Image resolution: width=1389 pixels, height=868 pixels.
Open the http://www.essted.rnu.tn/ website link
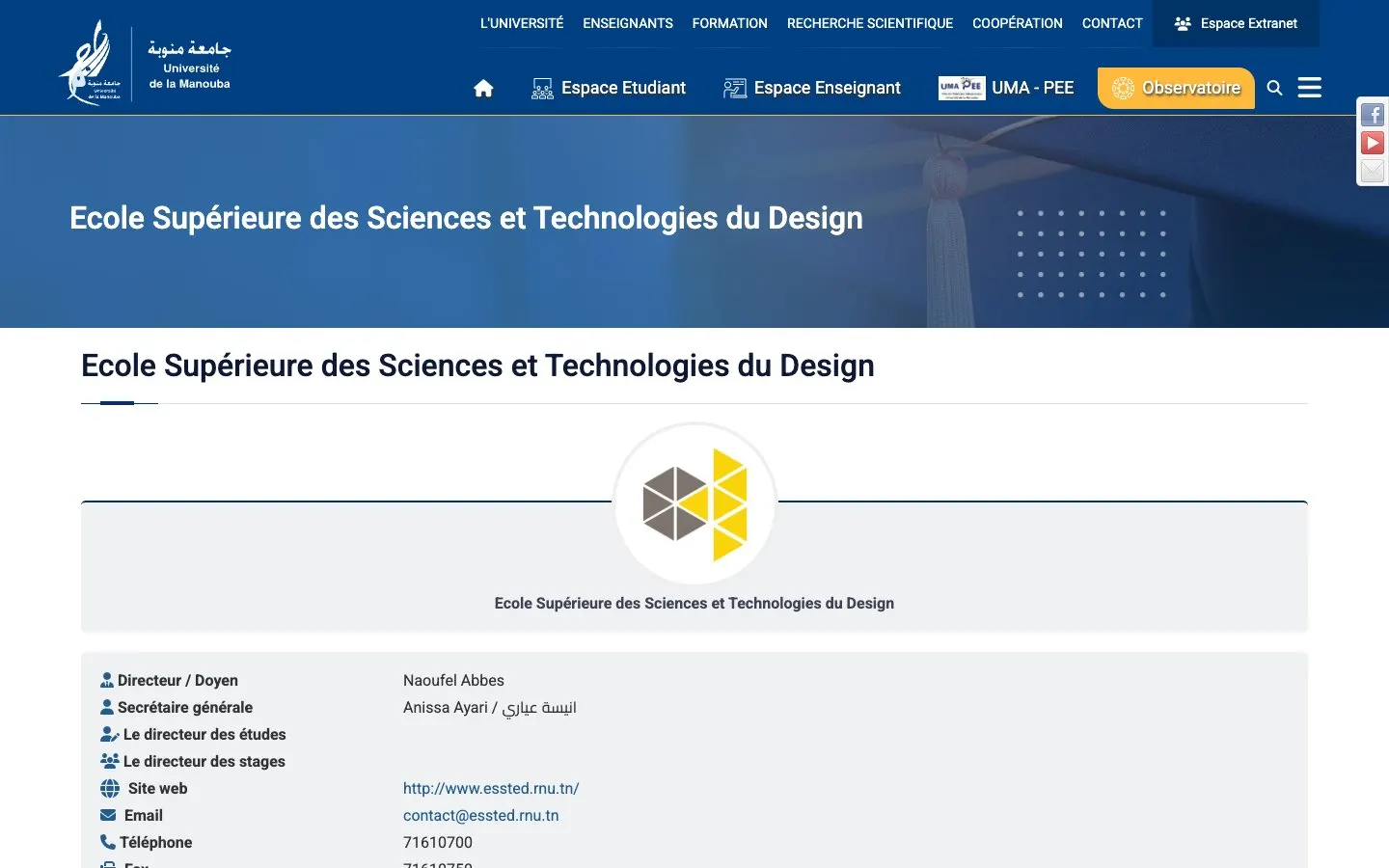click(491, 788)
